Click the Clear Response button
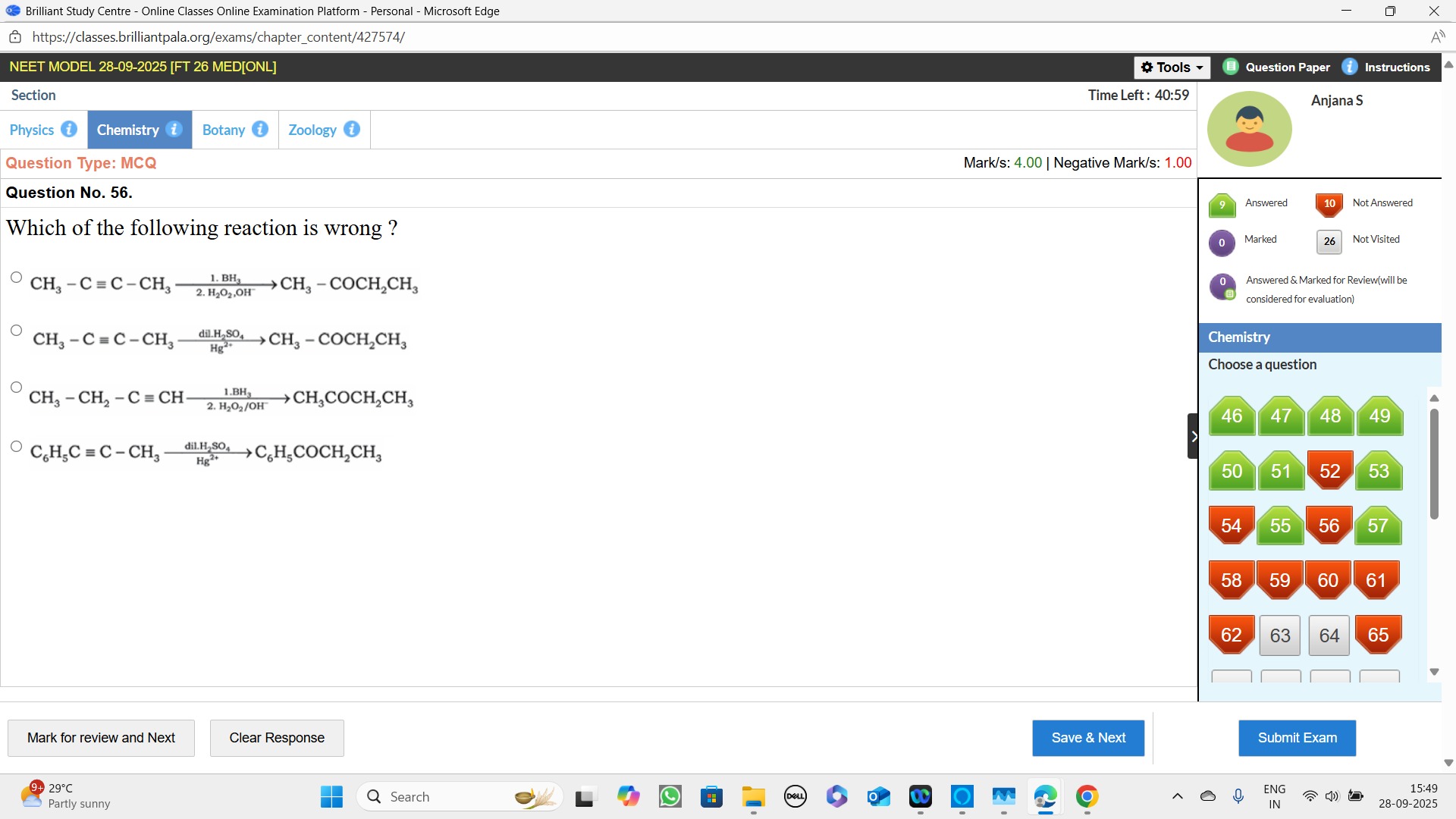Image resolution: width=1456 pixels, height=819 pixels. click(x=277, y=738)
